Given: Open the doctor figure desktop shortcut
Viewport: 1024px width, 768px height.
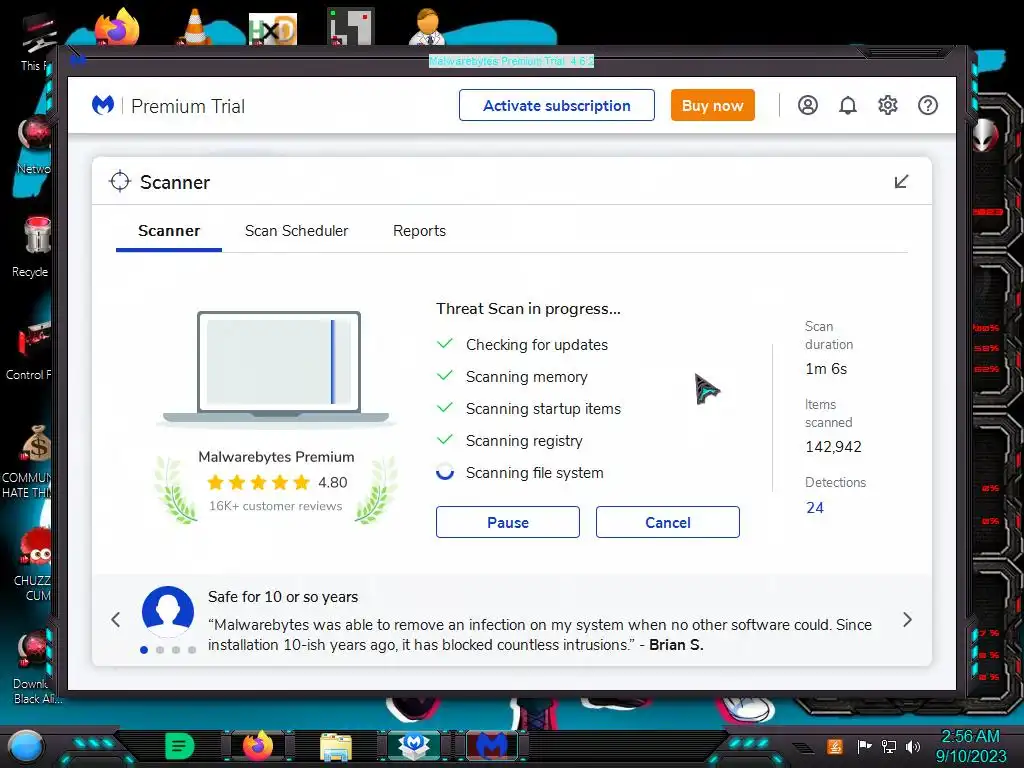Looking at the screenshot, I should coord(427,26).
